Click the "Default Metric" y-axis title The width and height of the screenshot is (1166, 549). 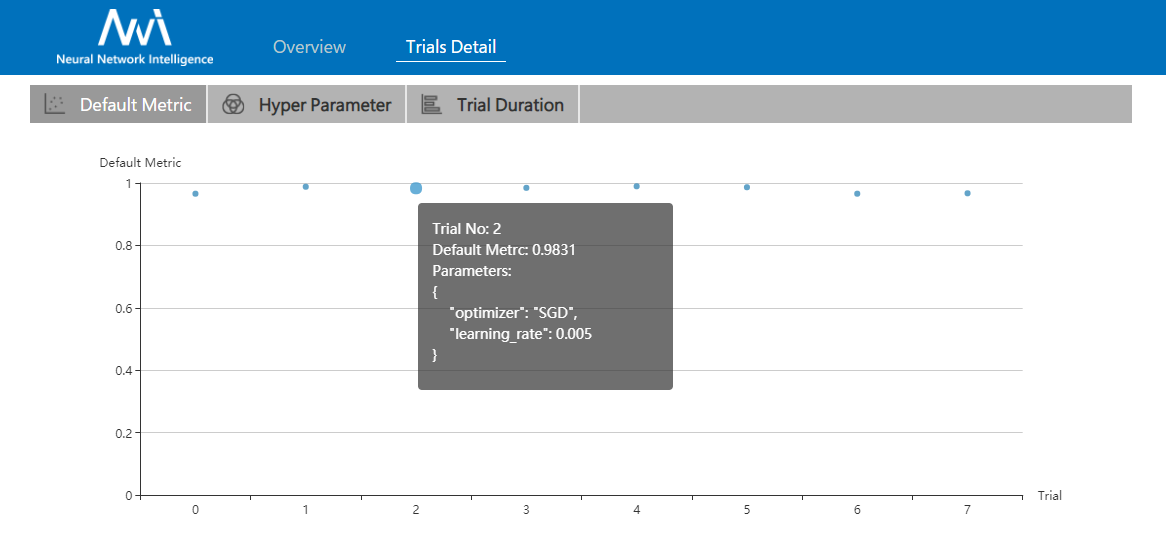(140, 162)
